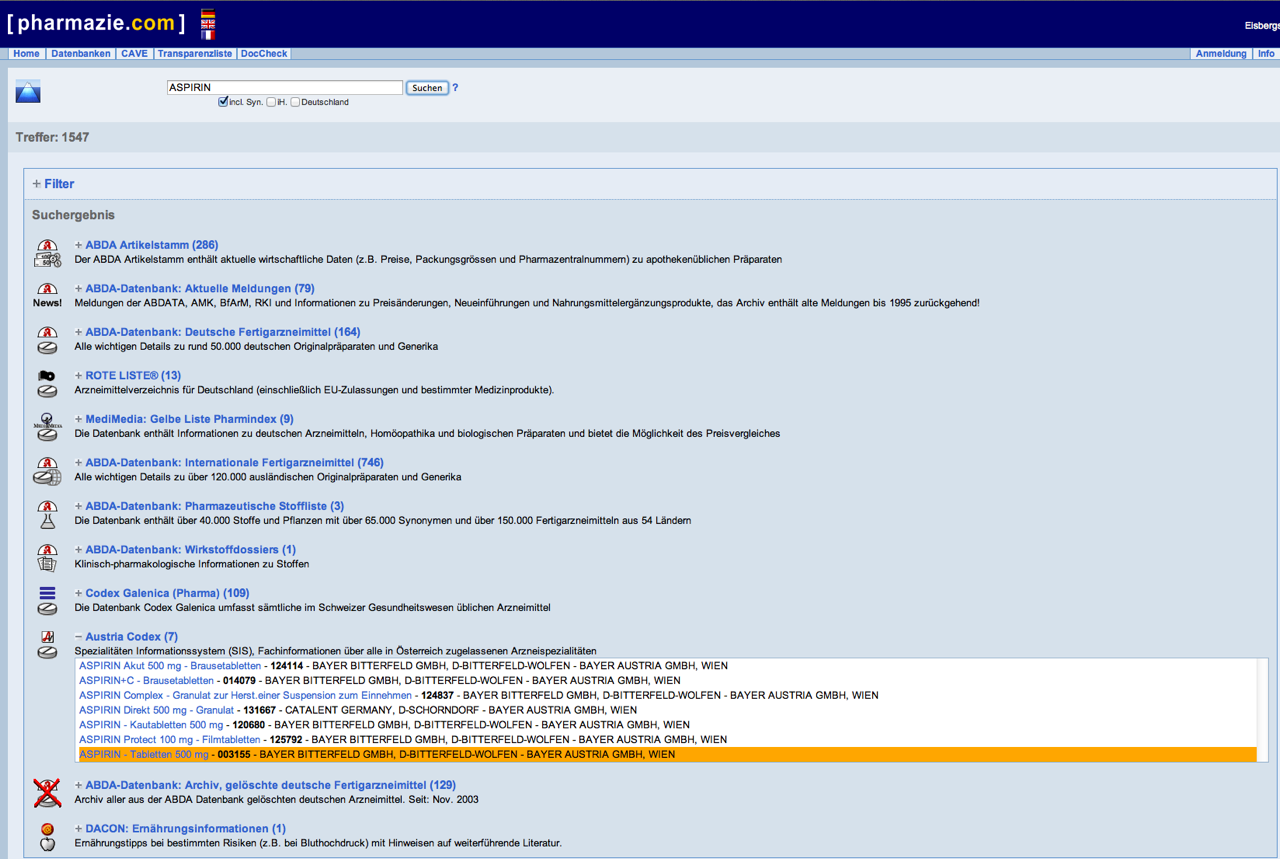Click the blue mountain logo icon
Screen dimensions: 1280x859
tap(28, 91)
